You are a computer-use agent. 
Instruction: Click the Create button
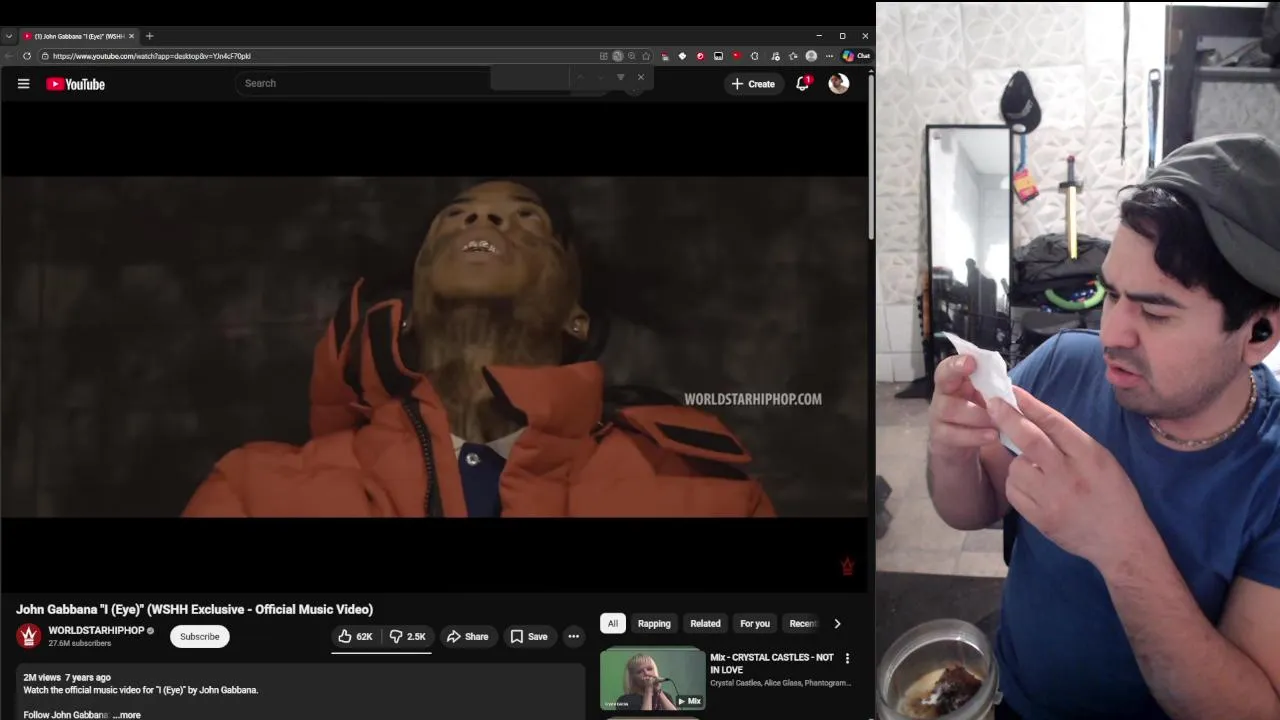pos(753,84)
